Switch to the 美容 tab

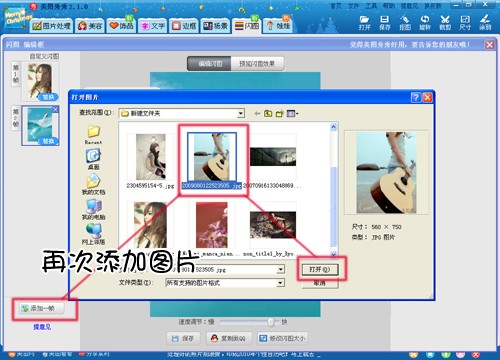pyautogui.click(x=90, y=26)
